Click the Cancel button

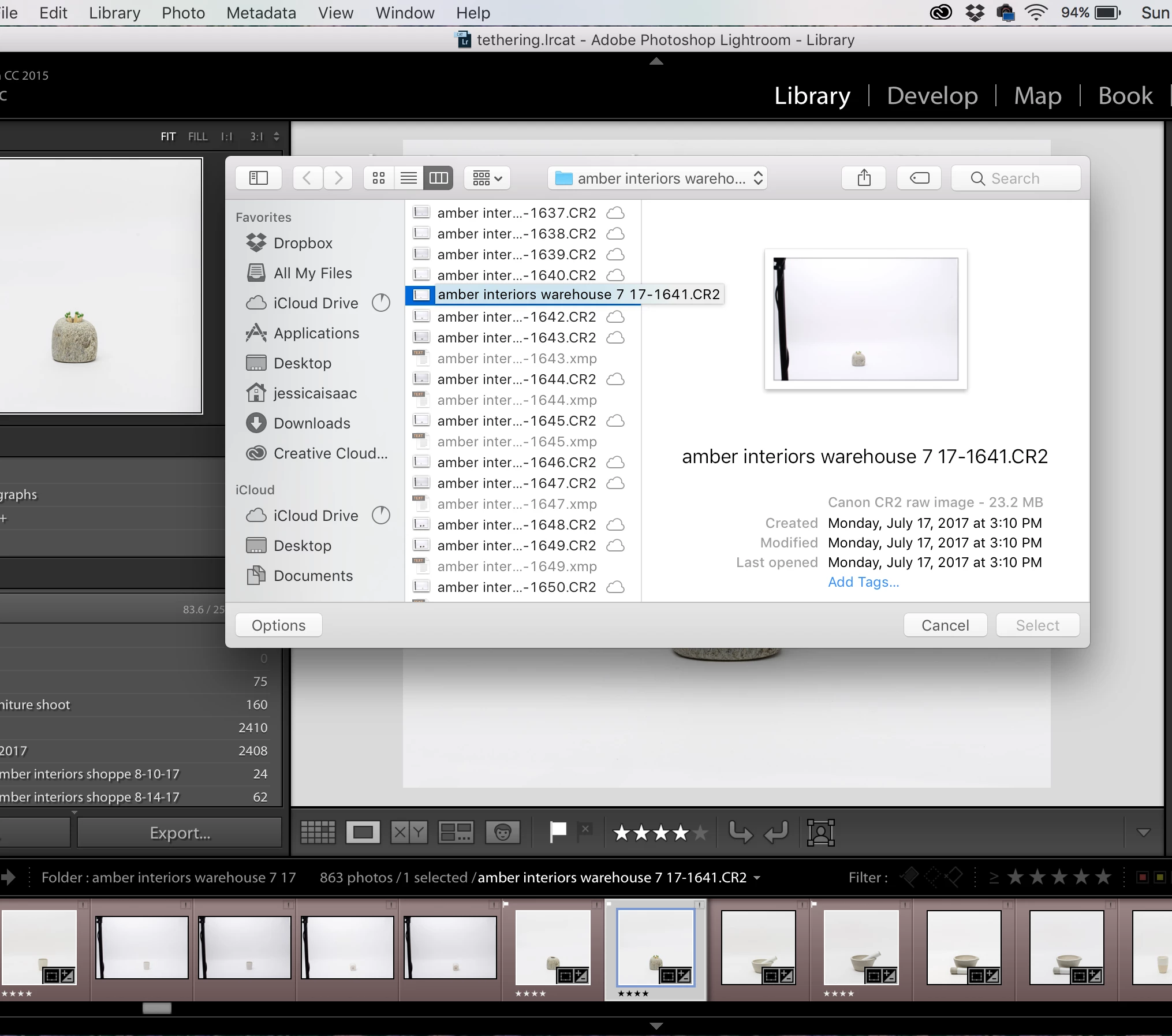(x=945, y=625)
